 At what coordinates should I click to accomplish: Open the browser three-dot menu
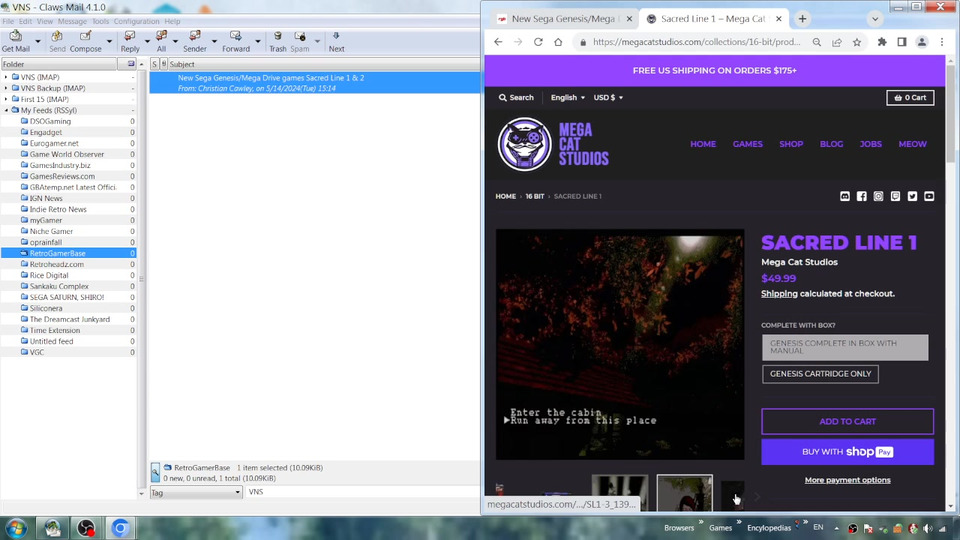click(942, 42)
